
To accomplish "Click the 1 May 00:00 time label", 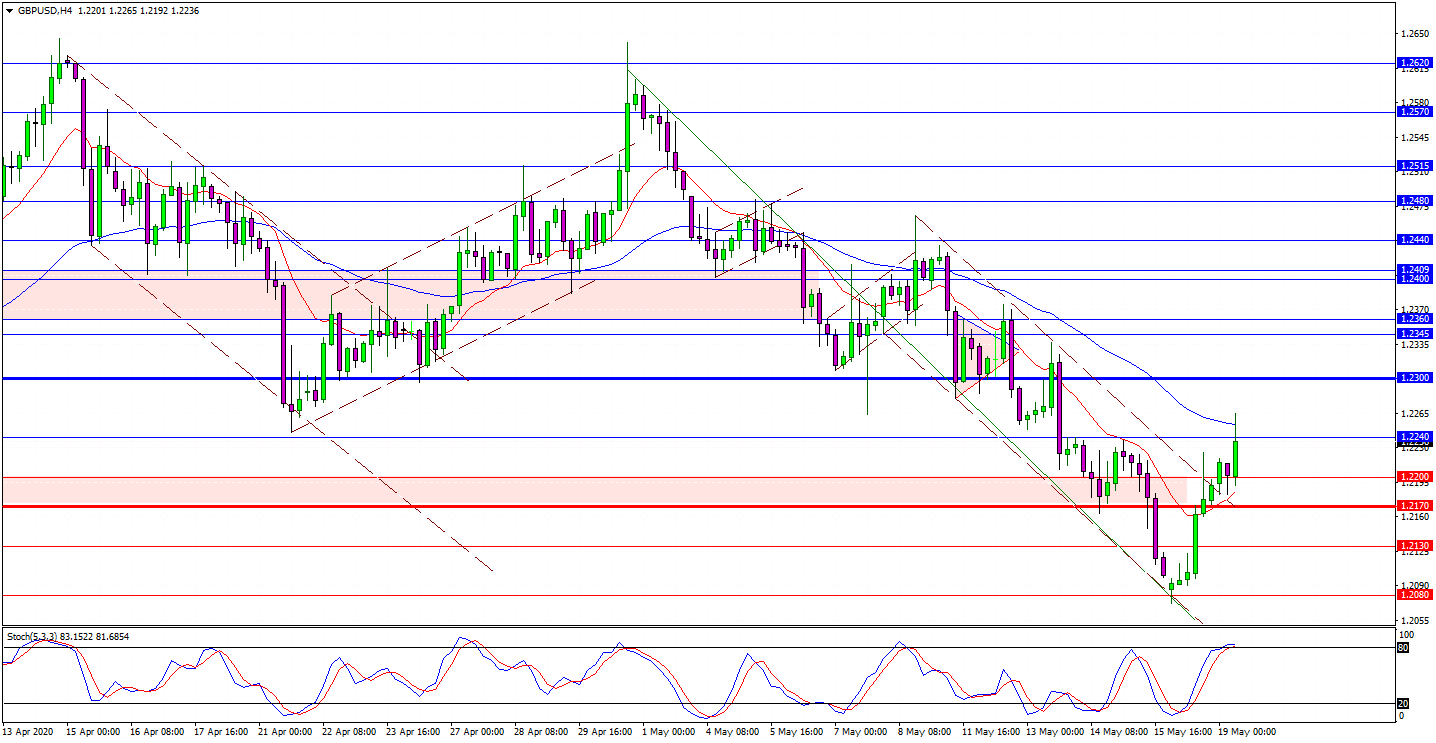I will pyautogui.click(x=669, y=732).
